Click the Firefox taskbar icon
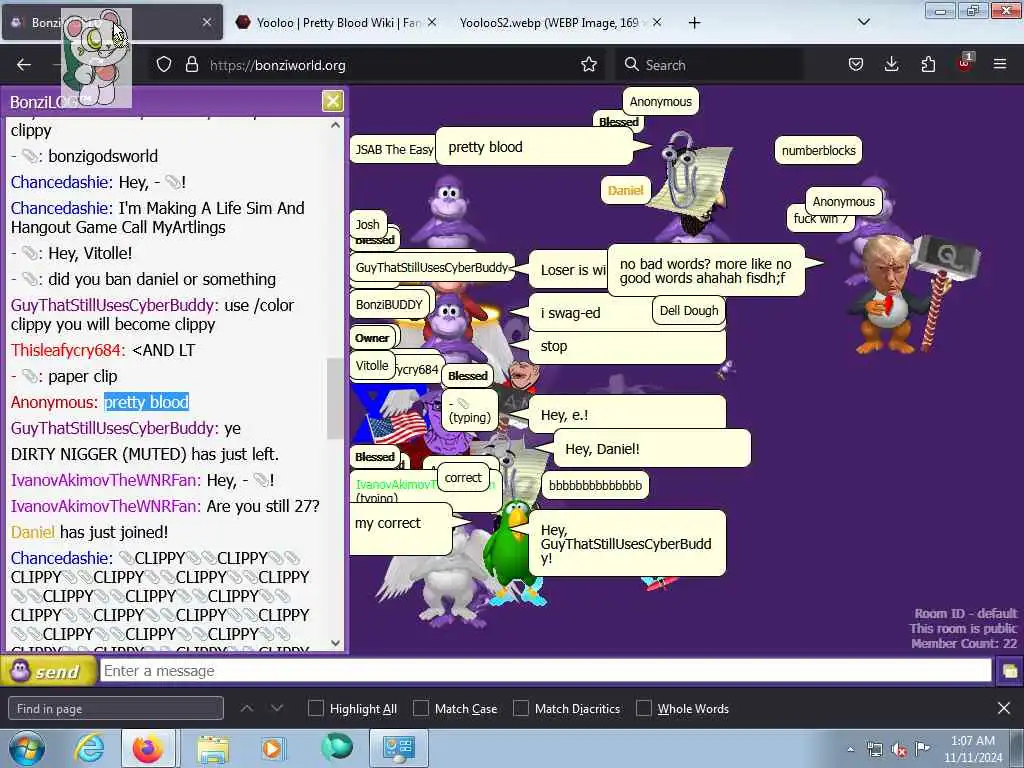 (x=148, y=748)
